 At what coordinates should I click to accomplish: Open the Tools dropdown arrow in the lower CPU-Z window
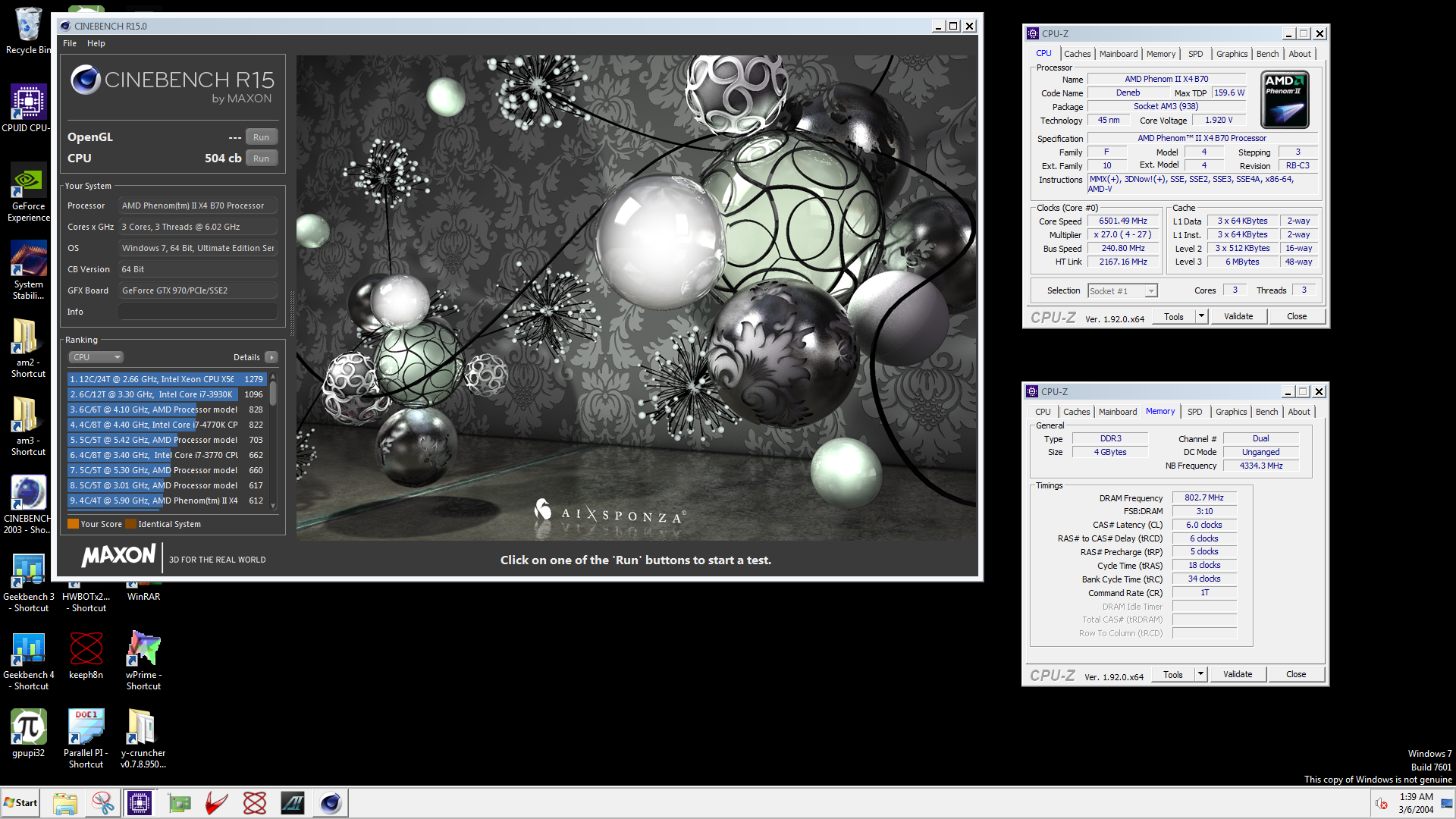(1200, 674)
